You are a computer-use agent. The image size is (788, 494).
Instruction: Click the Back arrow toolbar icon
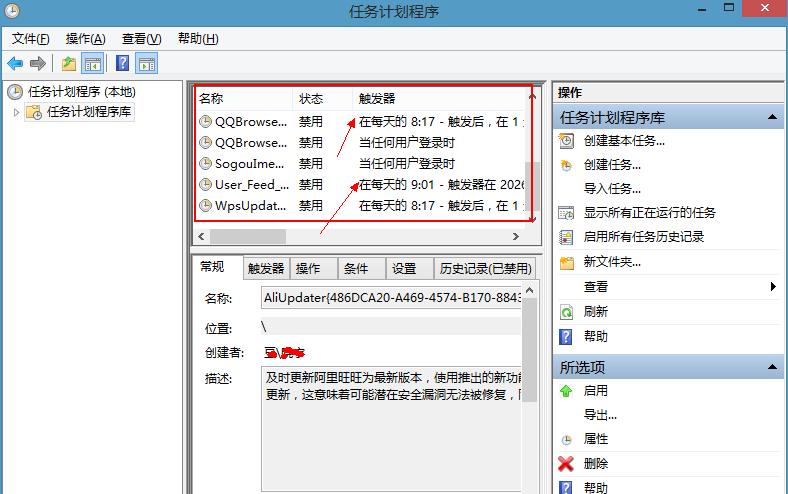[x=15, y=64]
